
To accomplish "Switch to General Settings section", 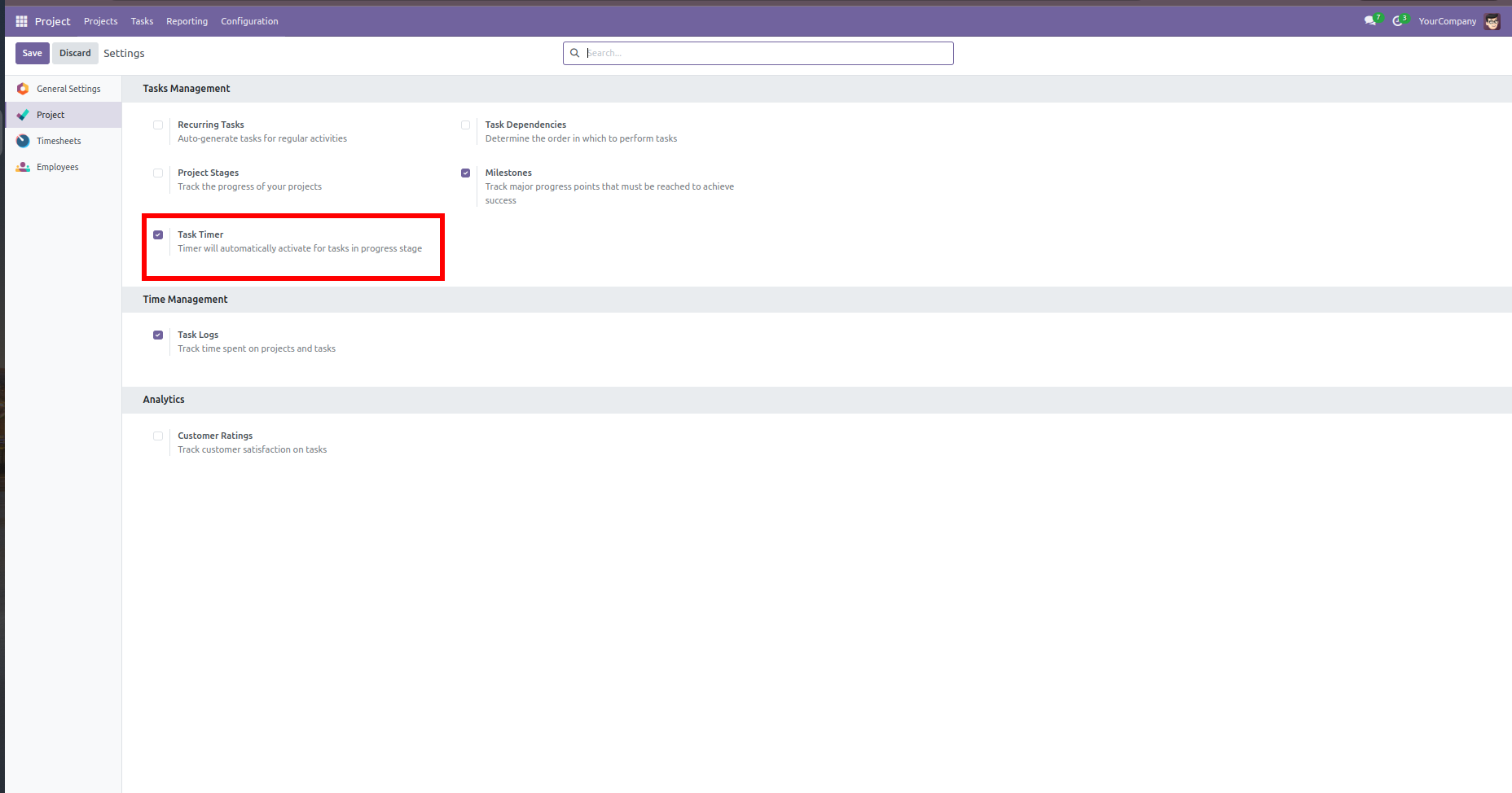I will (64, 89).
